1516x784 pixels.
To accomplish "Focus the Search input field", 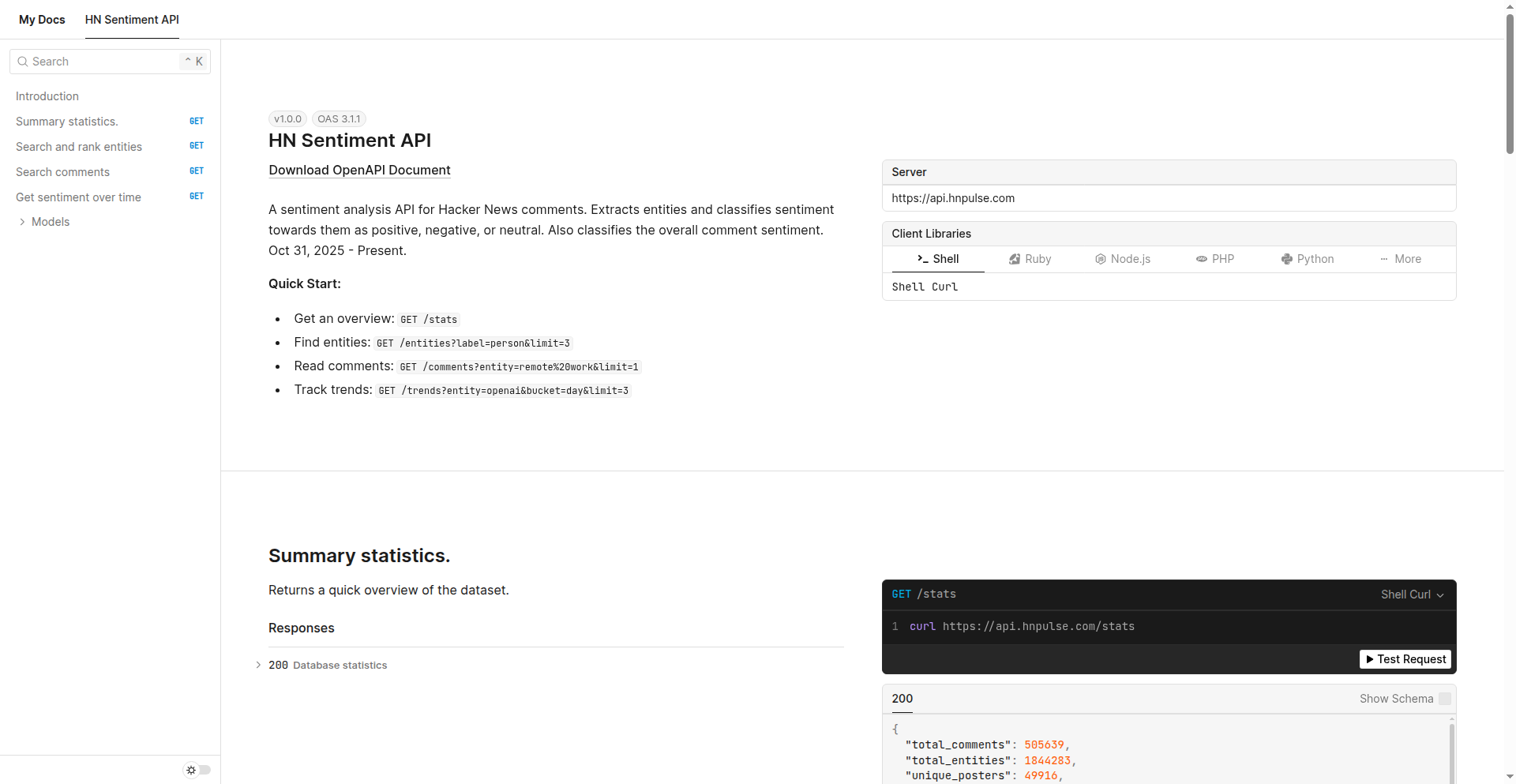I will 103,62.
